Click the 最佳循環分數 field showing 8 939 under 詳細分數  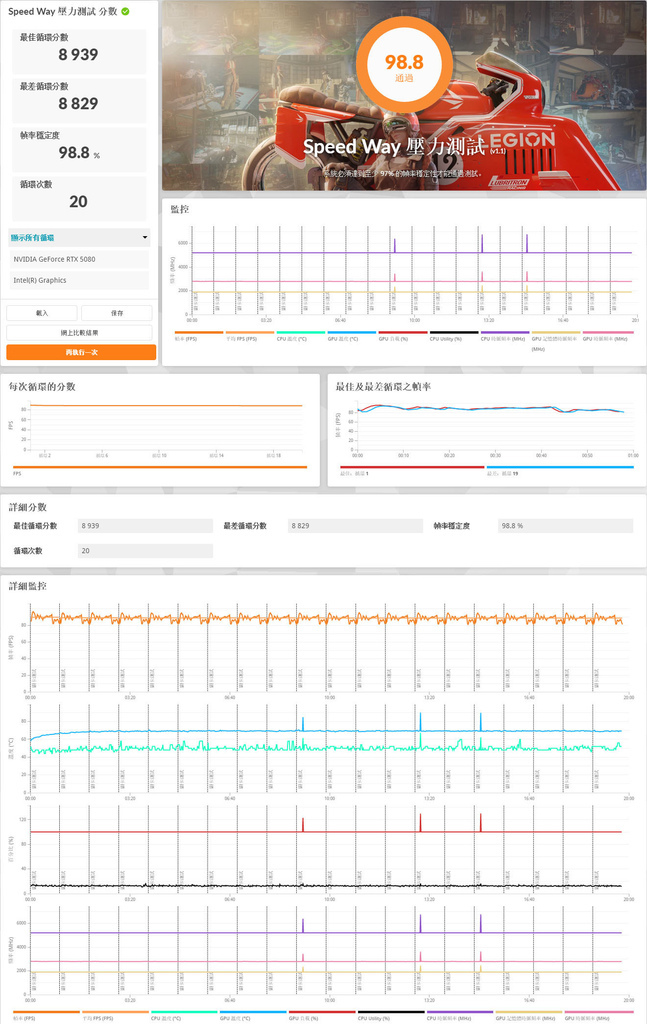click(x=145, y=526)
